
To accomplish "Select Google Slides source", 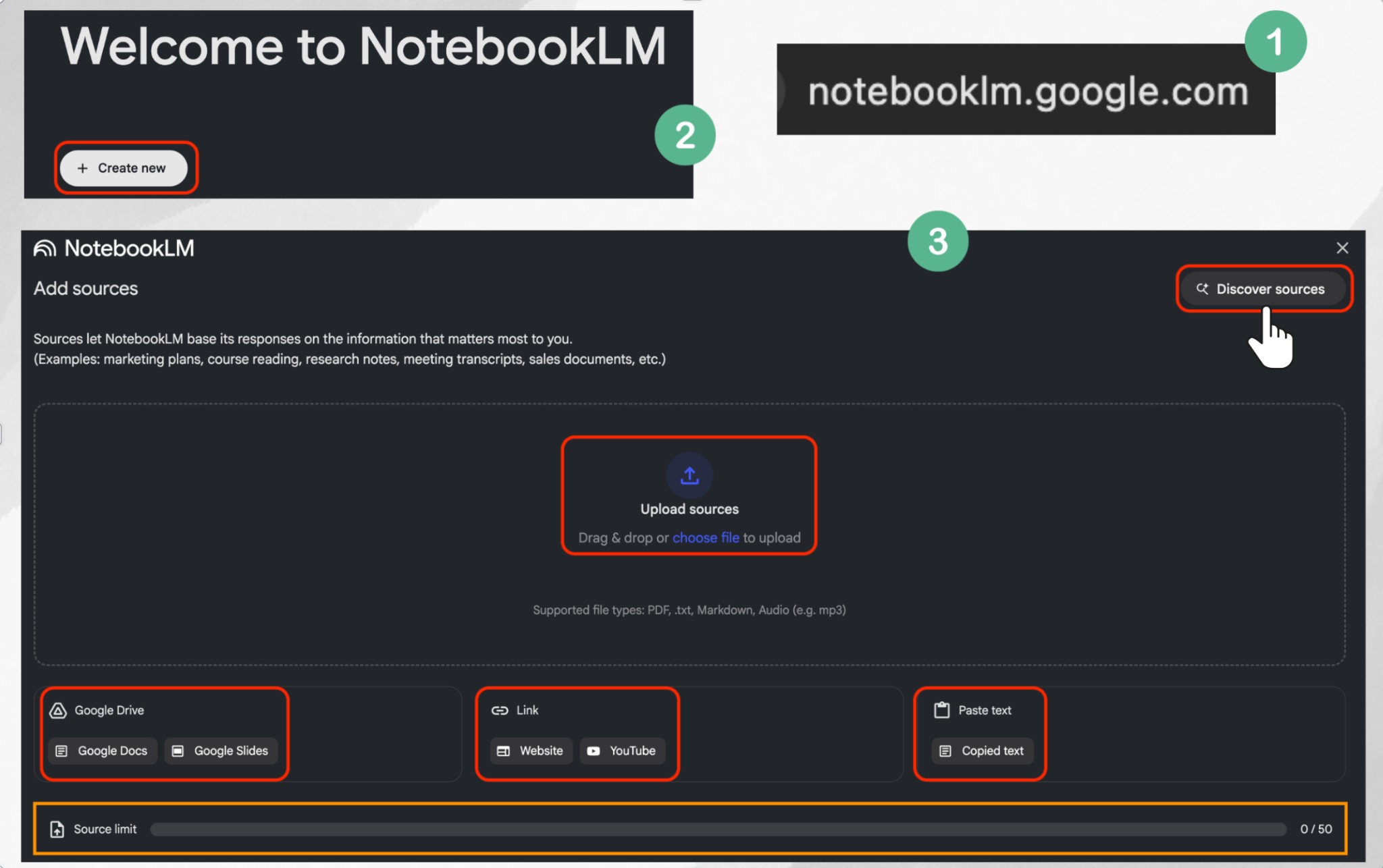I will coord(221,751).
